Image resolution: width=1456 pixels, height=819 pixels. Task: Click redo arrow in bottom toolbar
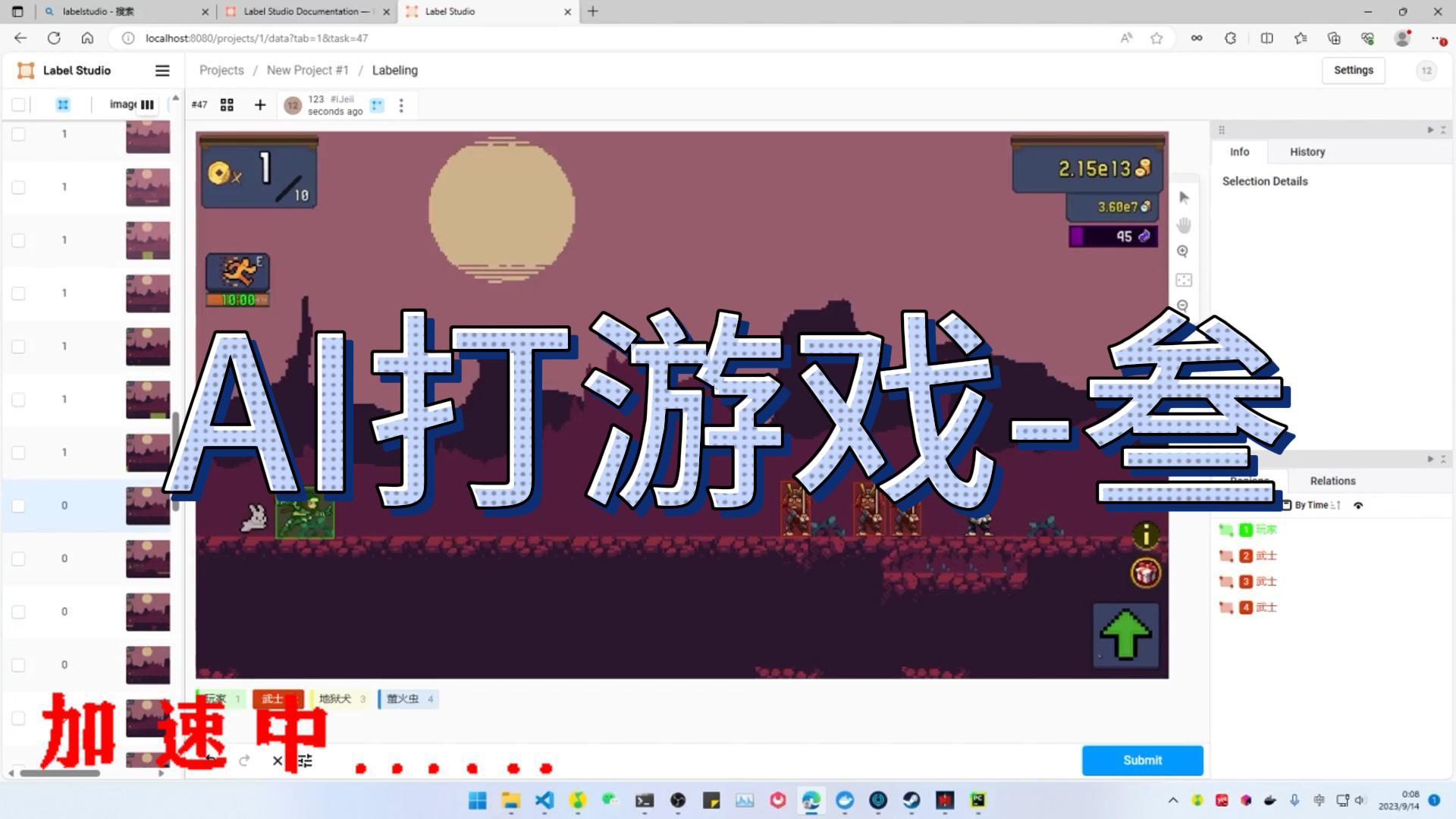[244, 761]
